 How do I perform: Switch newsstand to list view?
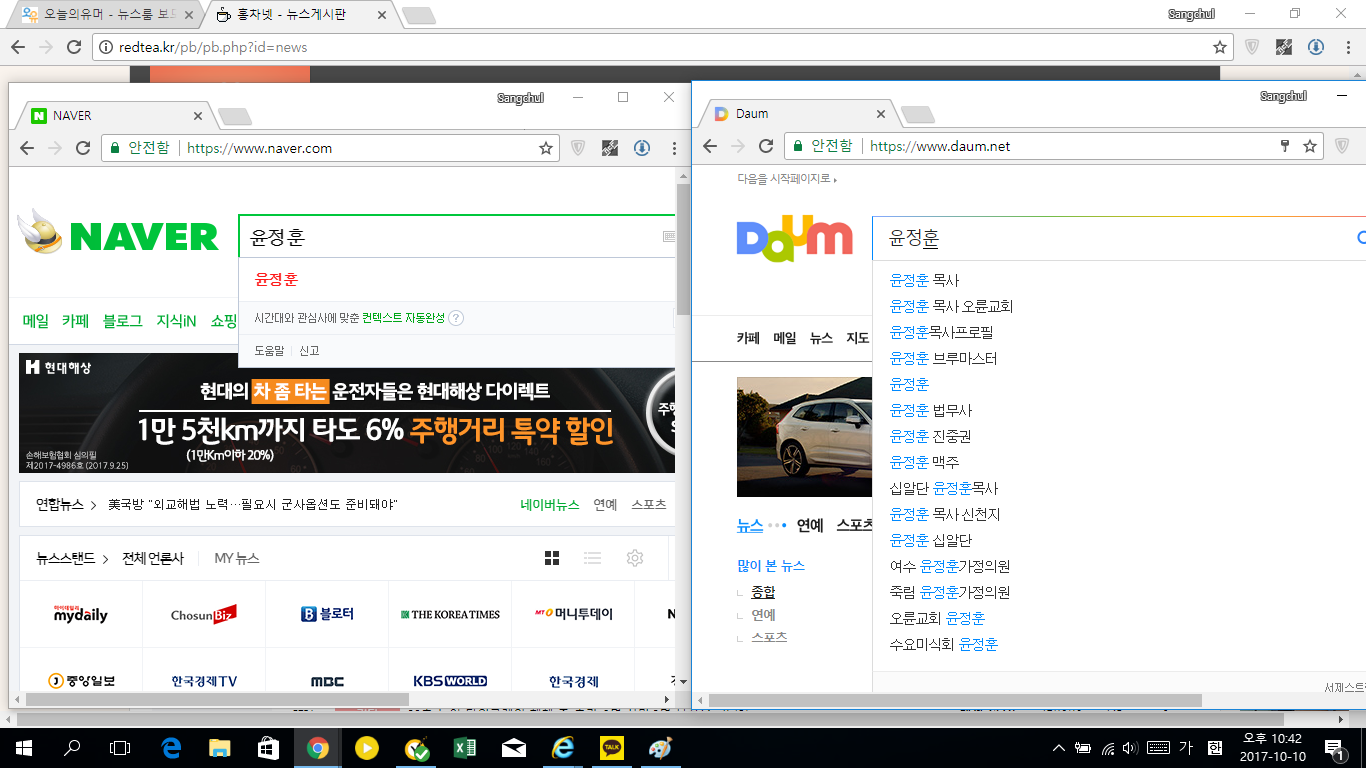click(593, 558)
